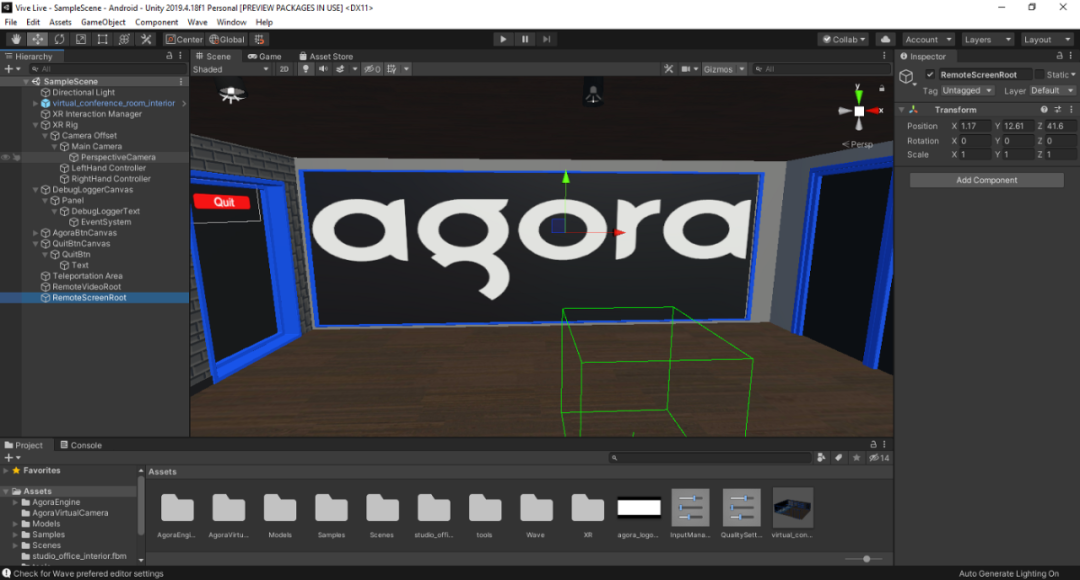Click the red Quit button in scene
Image resolution: width=1080 pixels, height=580 pixels.
click(224, 202)
